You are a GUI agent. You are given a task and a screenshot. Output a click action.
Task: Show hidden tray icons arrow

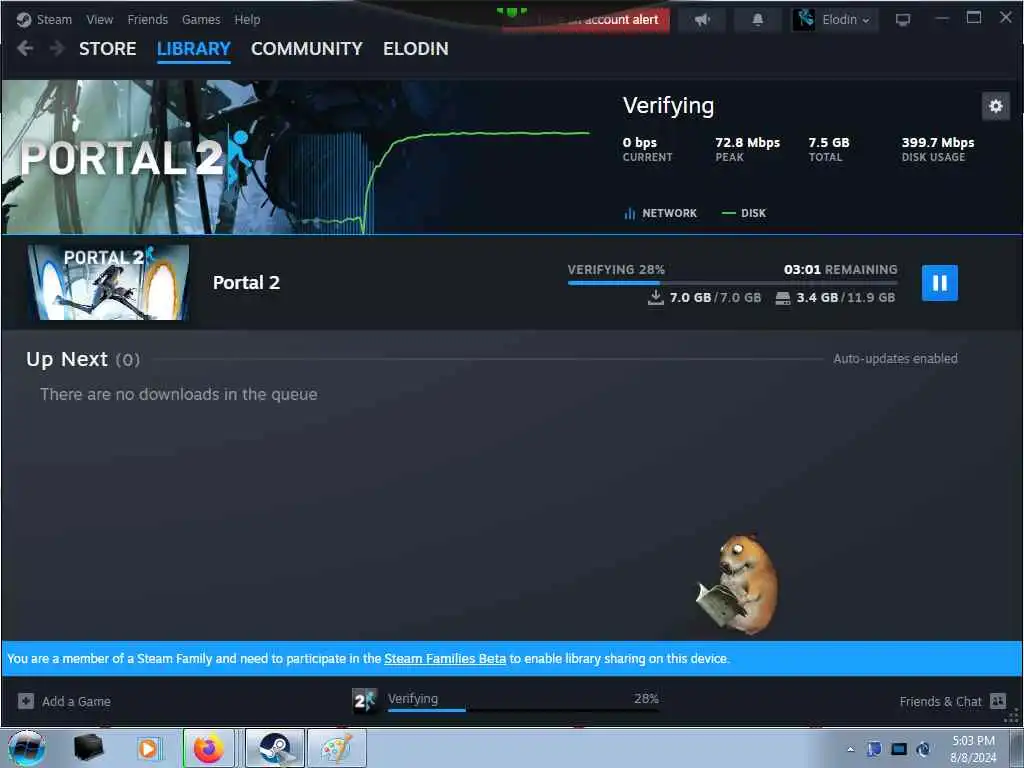point(850,749)
